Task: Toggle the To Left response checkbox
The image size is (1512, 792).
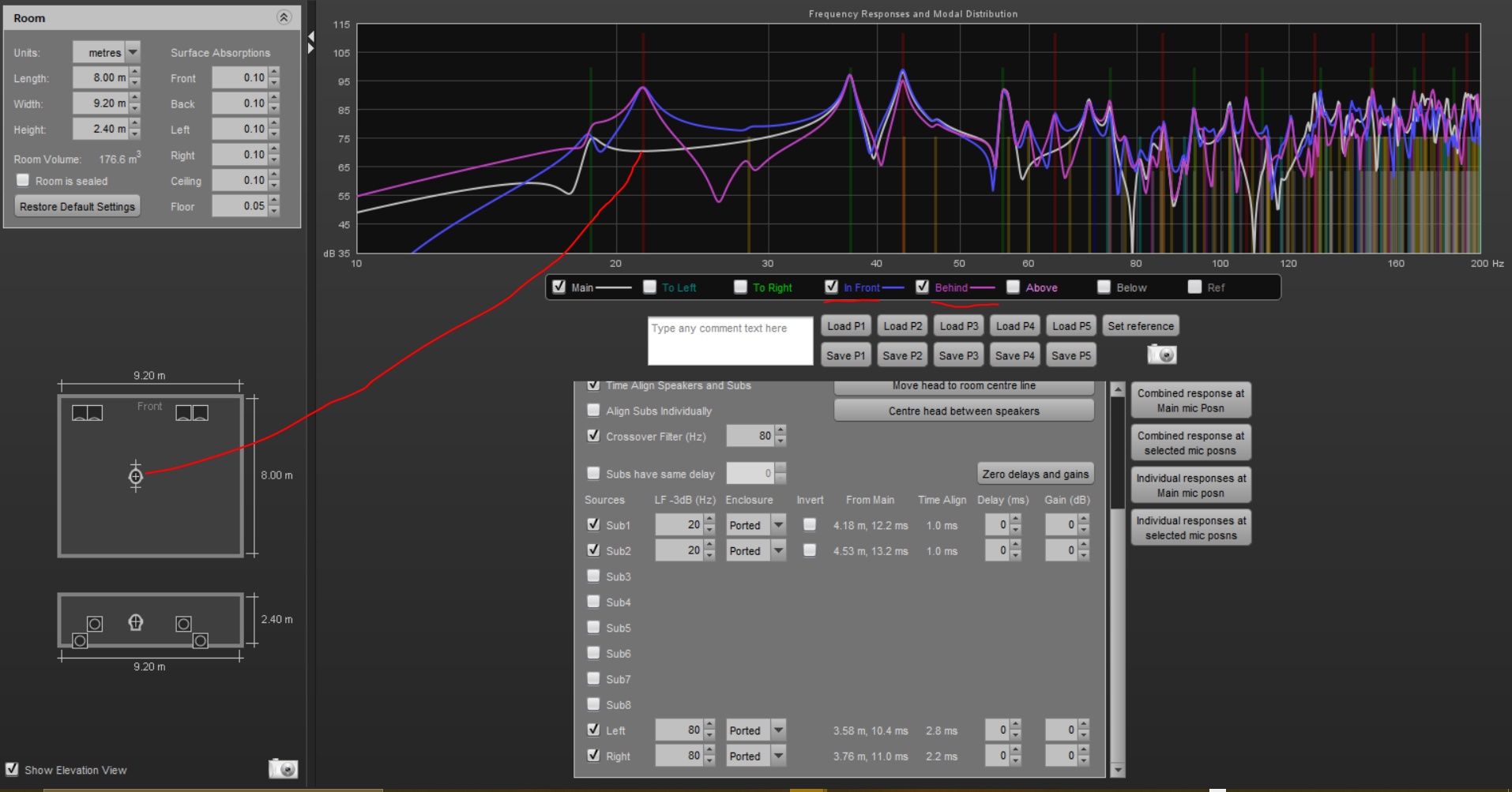Action: click(650, 287)
